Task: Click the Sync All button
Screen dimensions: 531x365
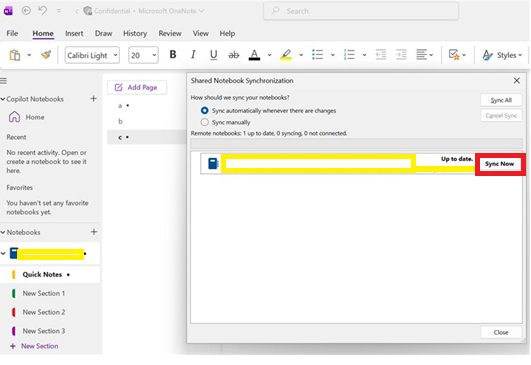Action: pos(501,100)
